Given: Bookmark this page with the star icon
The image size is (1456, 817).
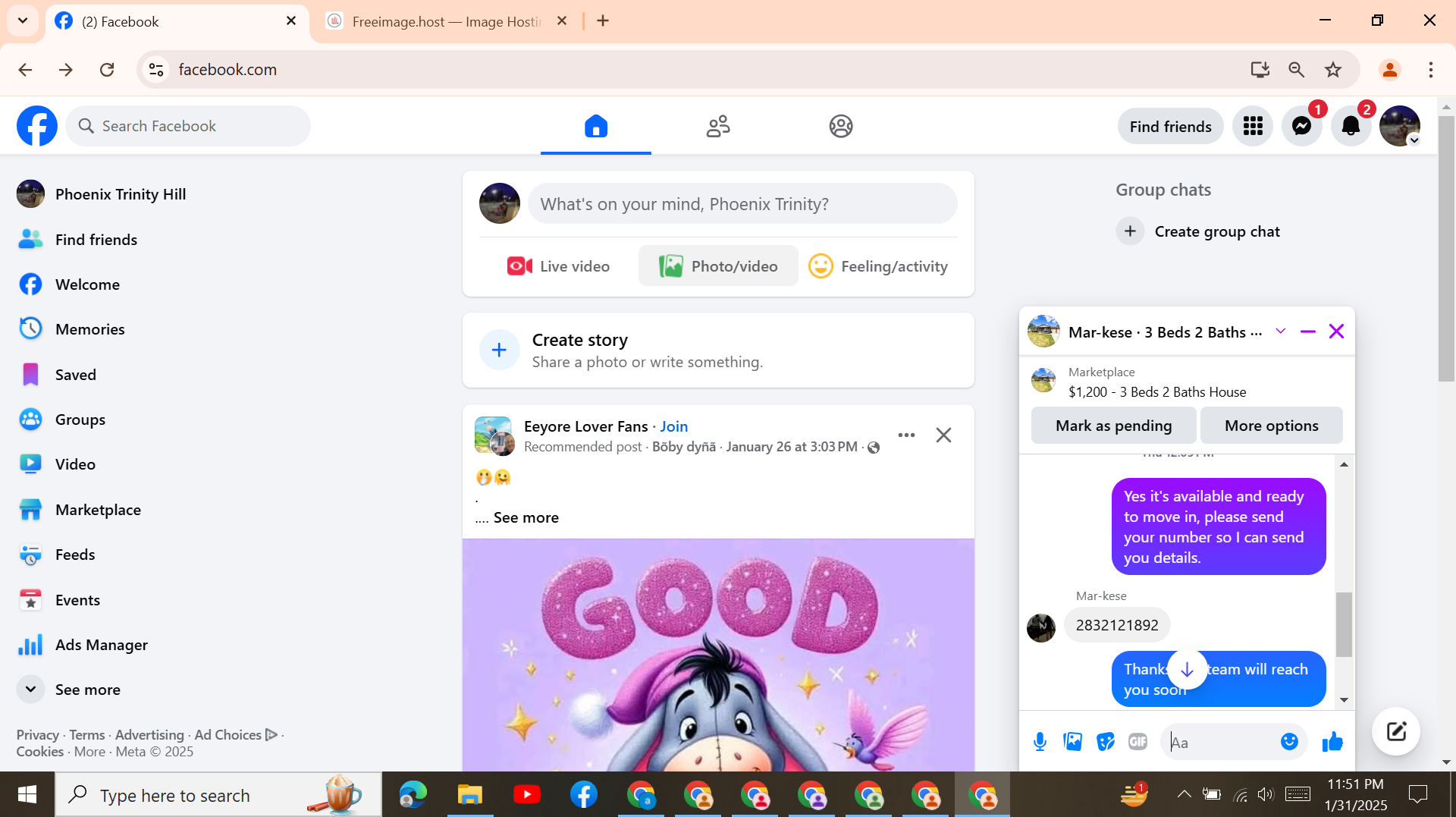Looking at the screenshot, I should [1333, 70].
